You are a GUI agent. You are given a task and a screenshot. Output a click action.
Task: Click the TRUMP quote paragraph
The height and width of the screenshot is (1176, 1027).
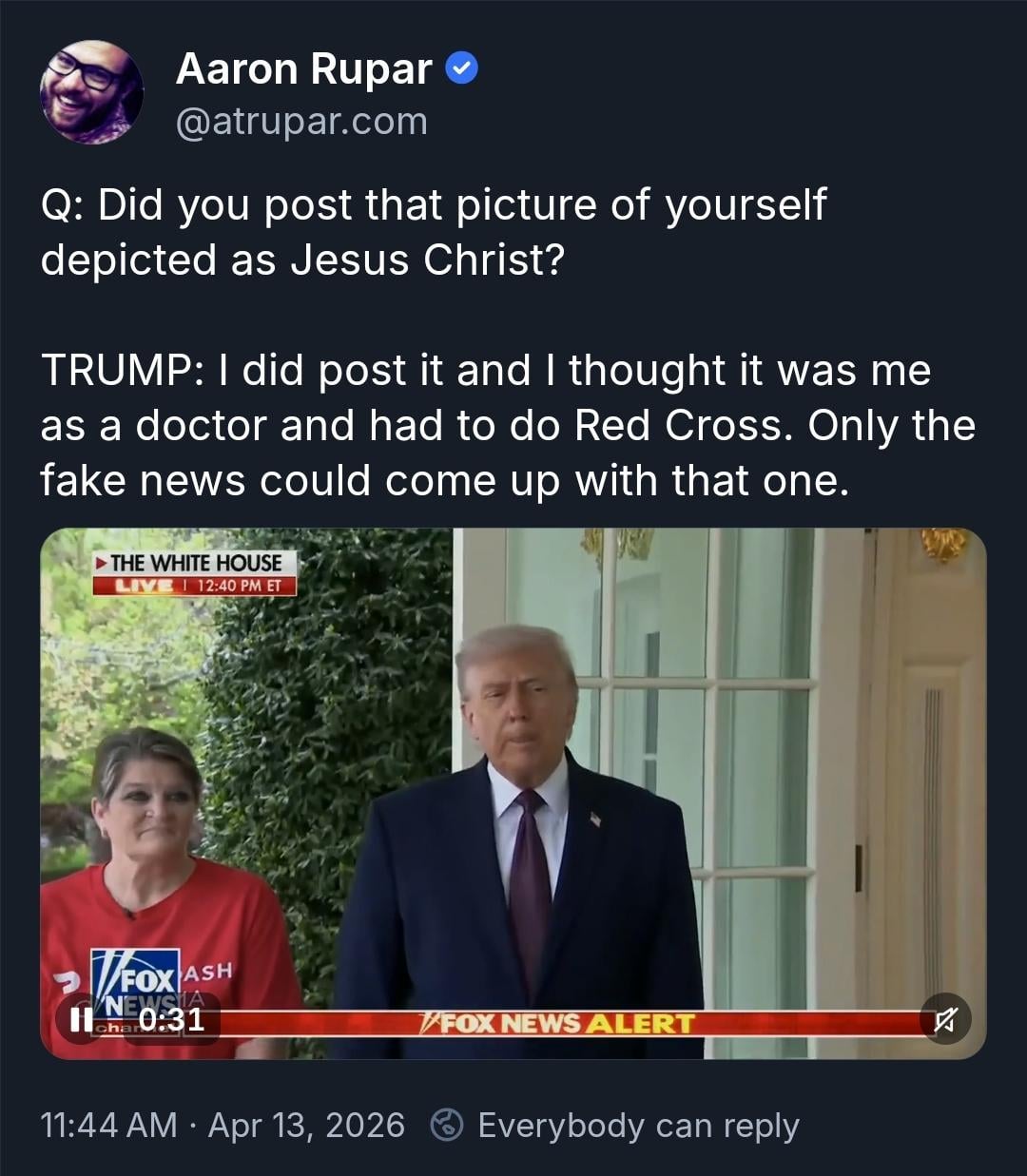(508, 425)
